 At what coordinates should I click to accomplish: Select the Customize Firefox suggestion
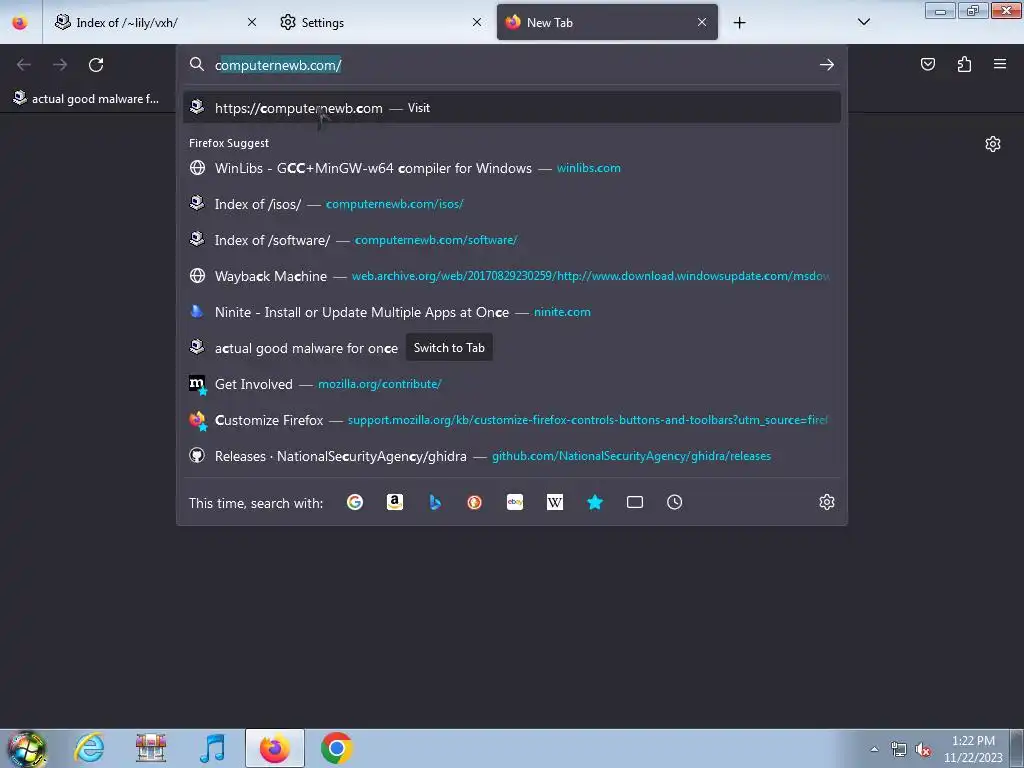(x=512, y=420)
